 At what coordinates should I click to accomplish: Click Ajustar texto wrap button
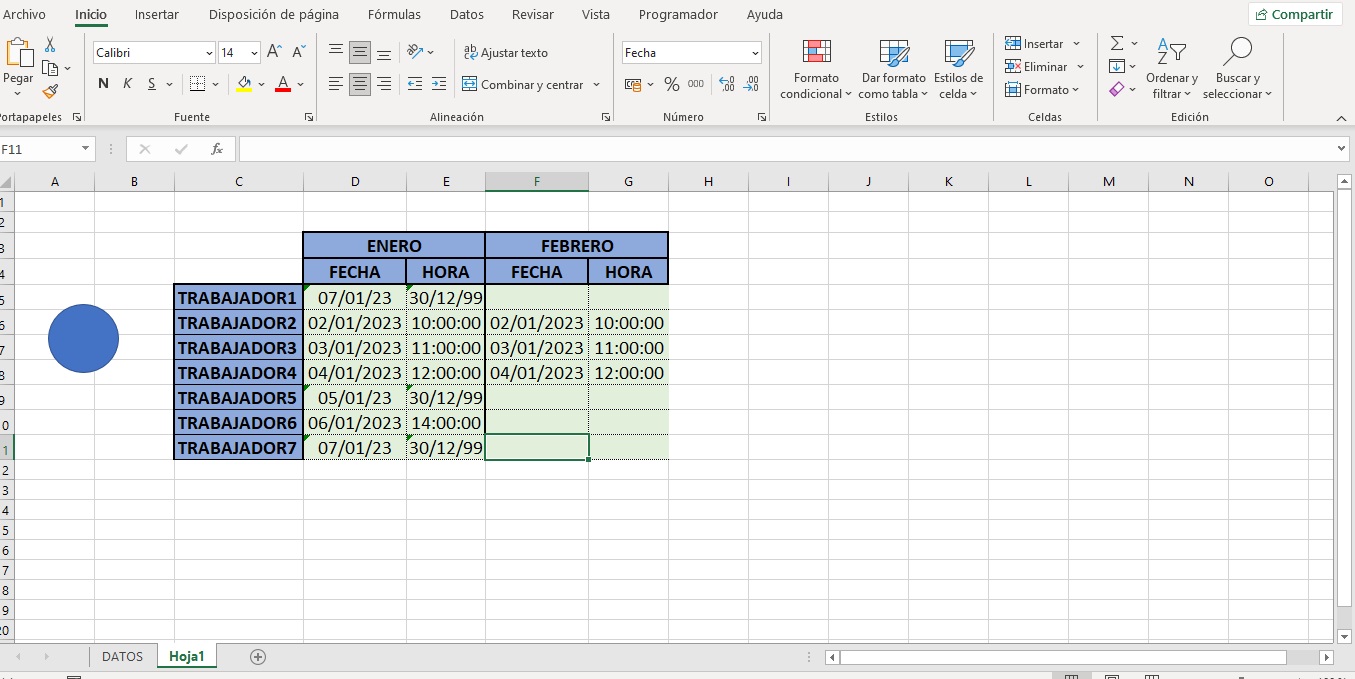pyautogui.click(x=506, y=52)
